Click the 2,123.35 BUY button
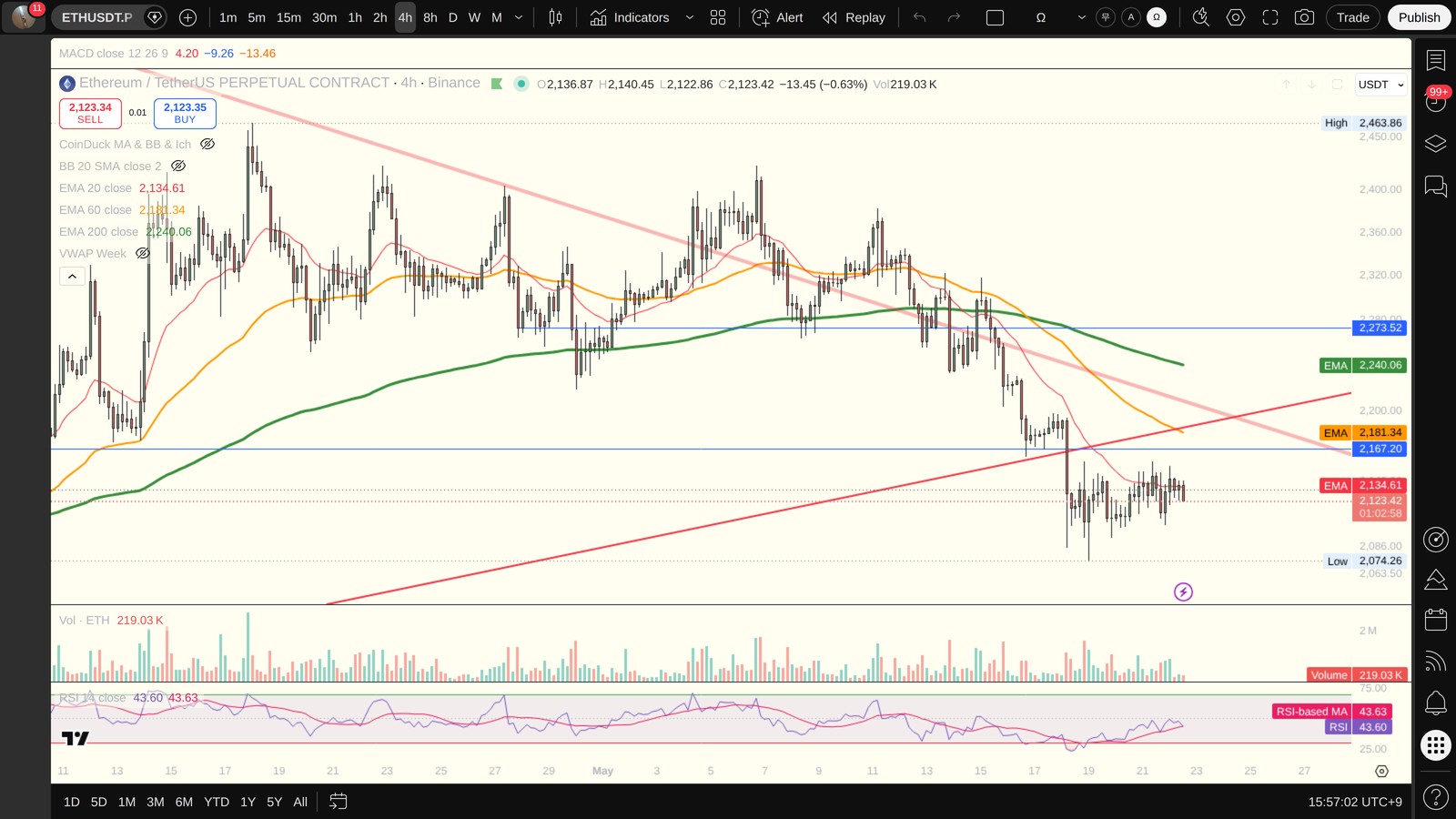Image resolution: width=1456 pixels, height=819 pixels. click(x=185, y=113)
